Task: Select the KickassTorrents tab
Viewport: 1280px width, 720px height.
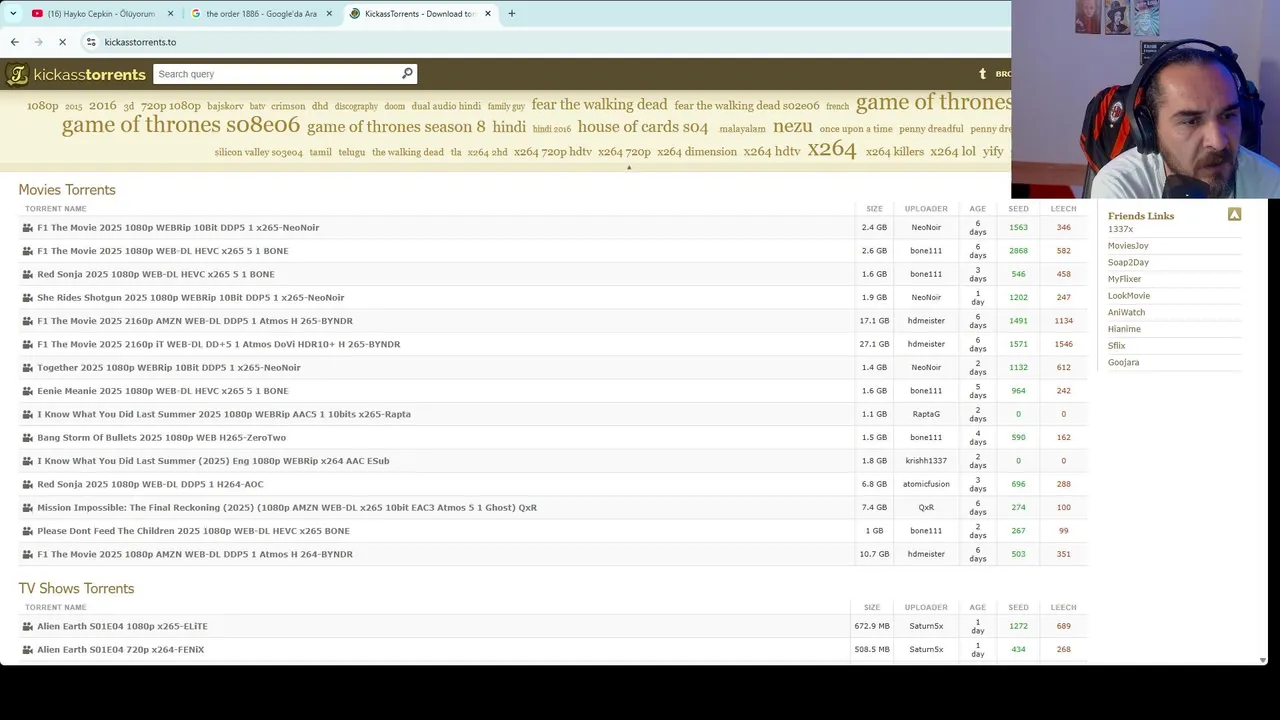Action: click(419, 14)
